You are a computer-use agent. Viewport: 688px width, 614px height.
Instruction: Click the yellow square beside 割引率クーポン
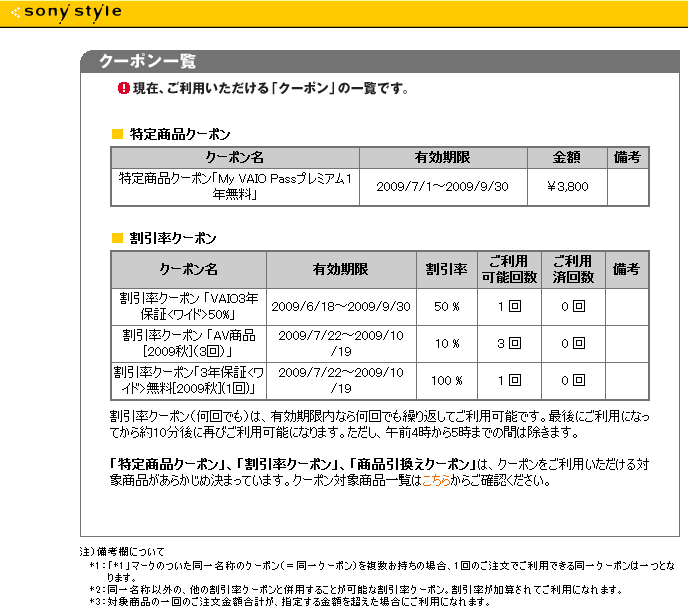118,238
